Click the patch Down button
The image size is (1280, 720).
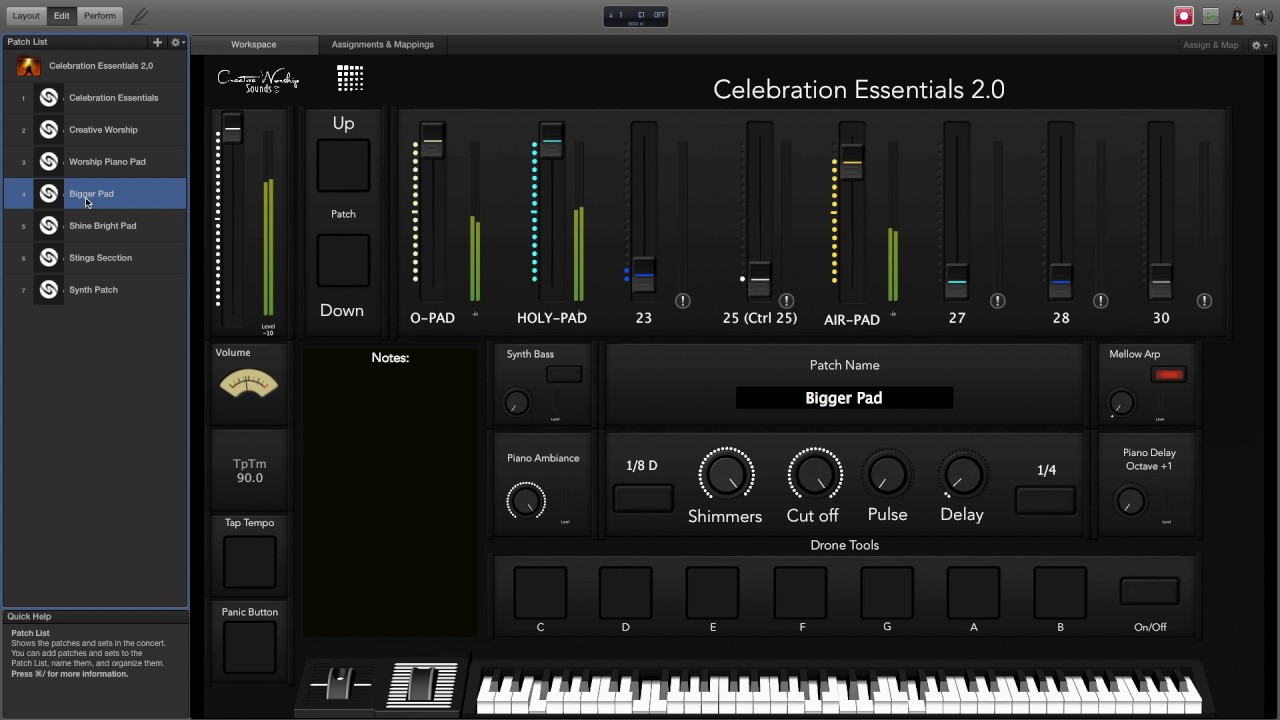(343, 261)
